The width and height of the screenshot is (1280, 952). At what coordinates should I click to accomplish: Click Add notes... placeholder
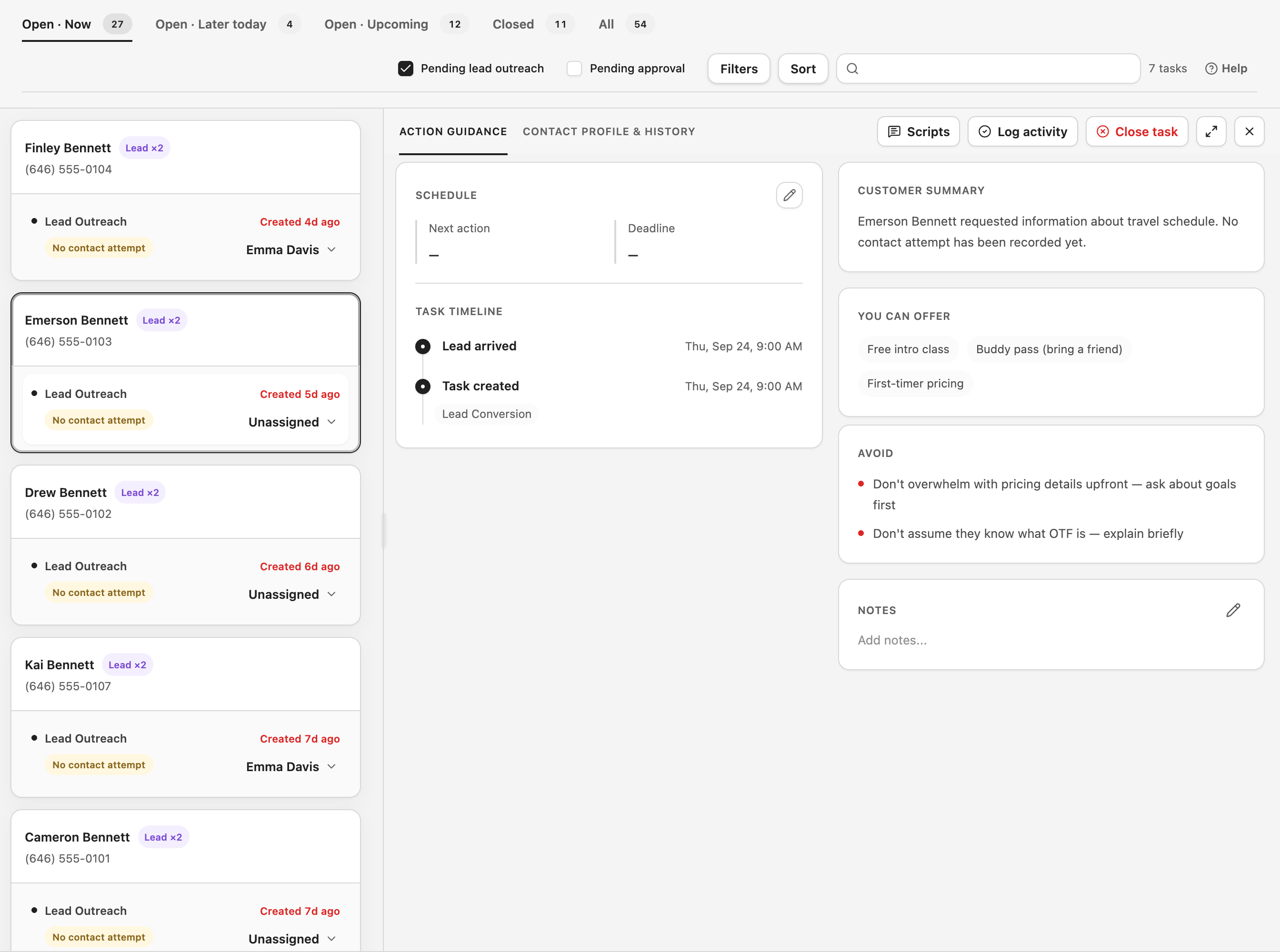click(892, 640)
